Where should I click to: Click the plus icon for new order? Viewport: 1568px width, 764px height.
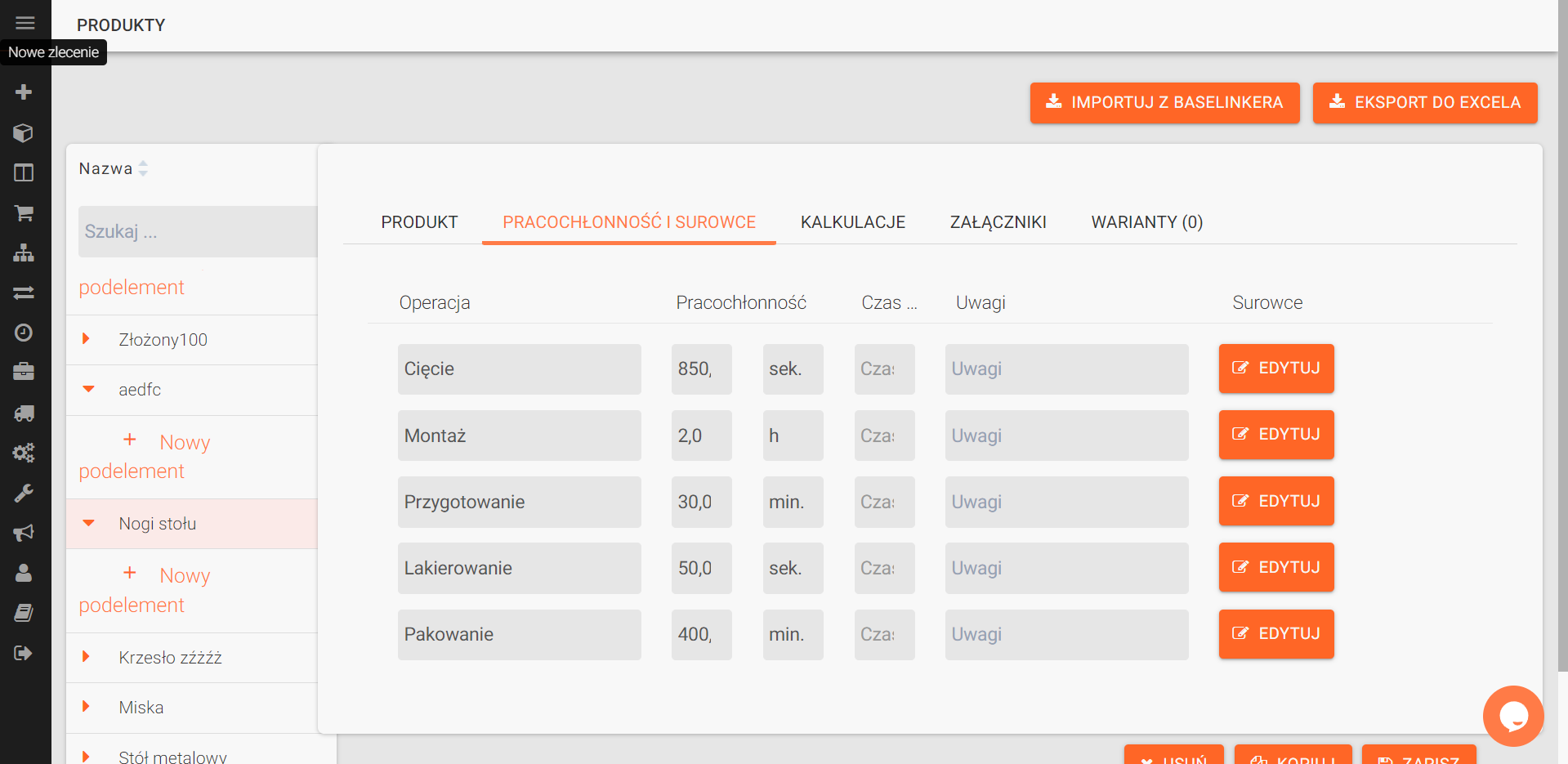point(24,92)
